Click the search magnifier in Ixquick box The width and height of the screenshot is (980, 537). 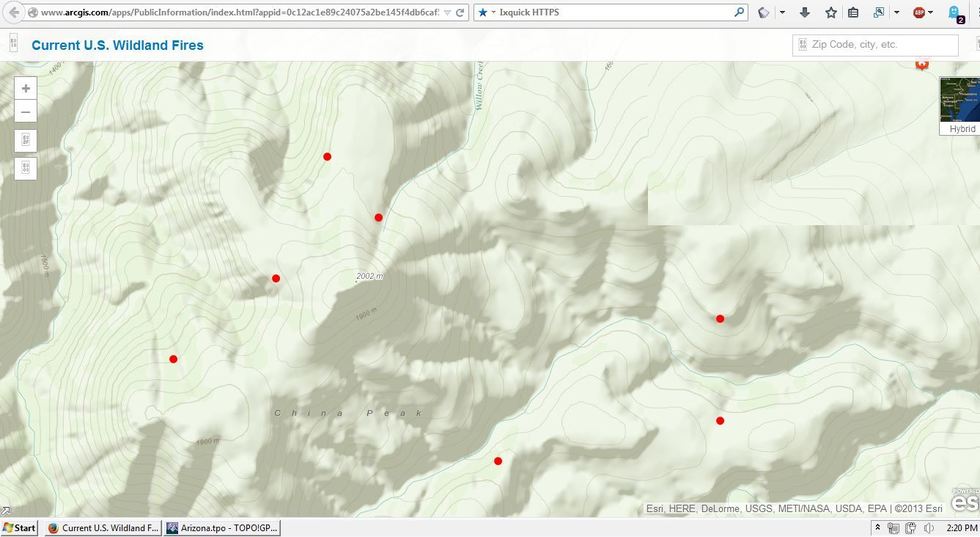(740, 13)
